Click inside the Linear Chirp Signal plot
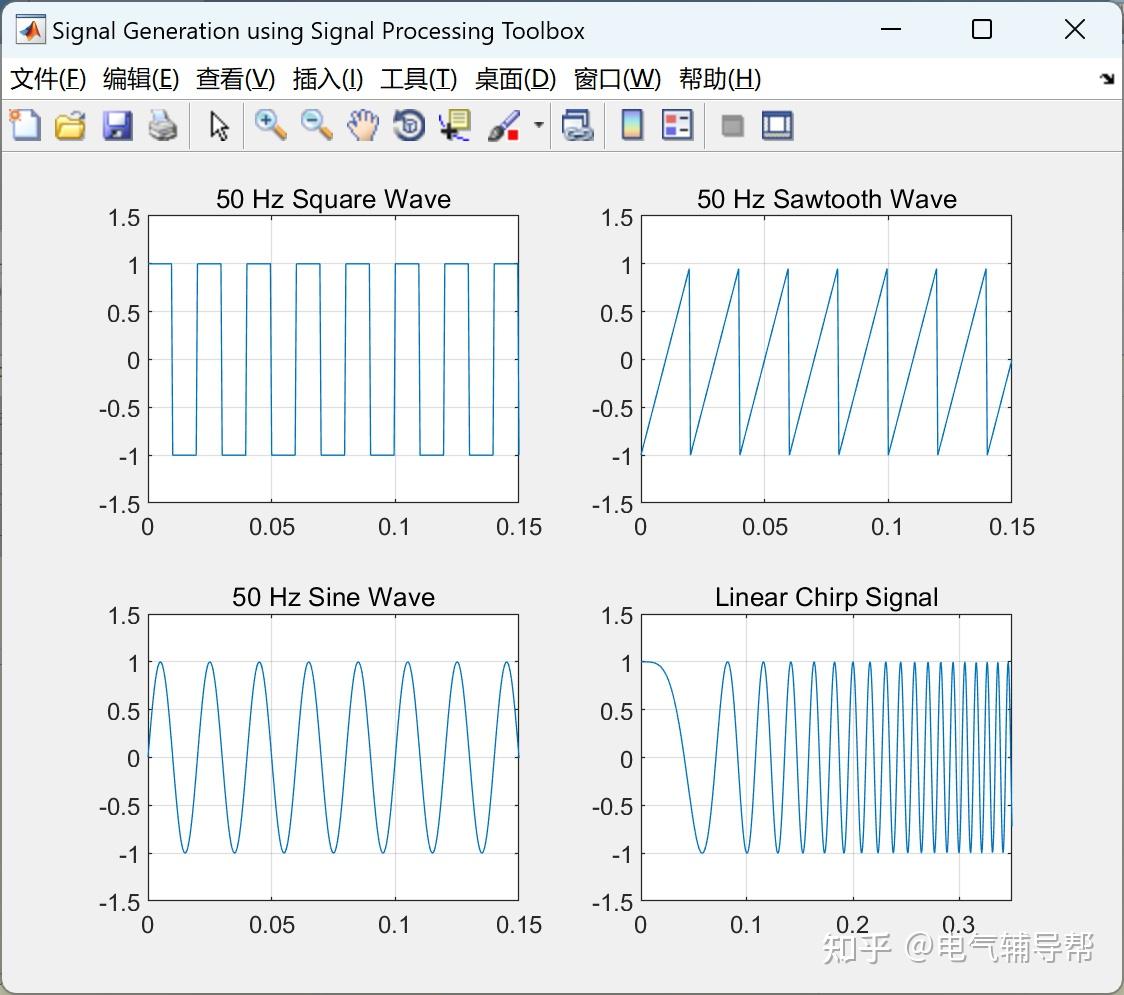This screenshot has width=1124, height=995. tap(825, 758)
